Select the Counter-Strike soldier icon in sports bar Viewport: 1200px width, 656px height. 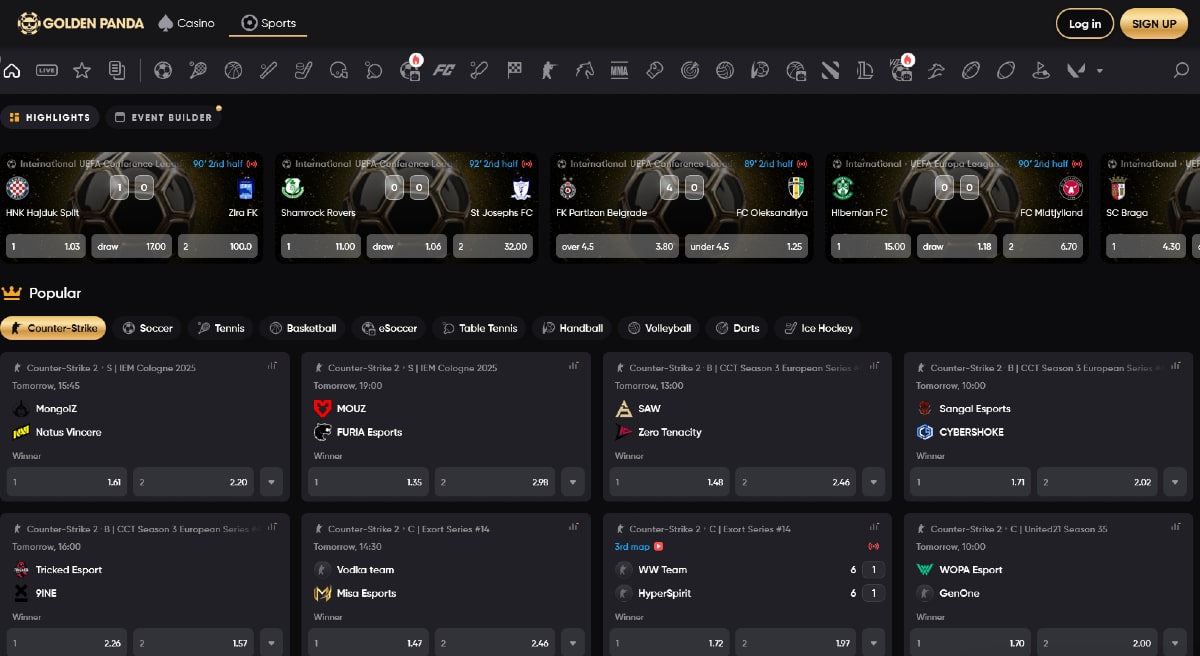pos(547,70)
